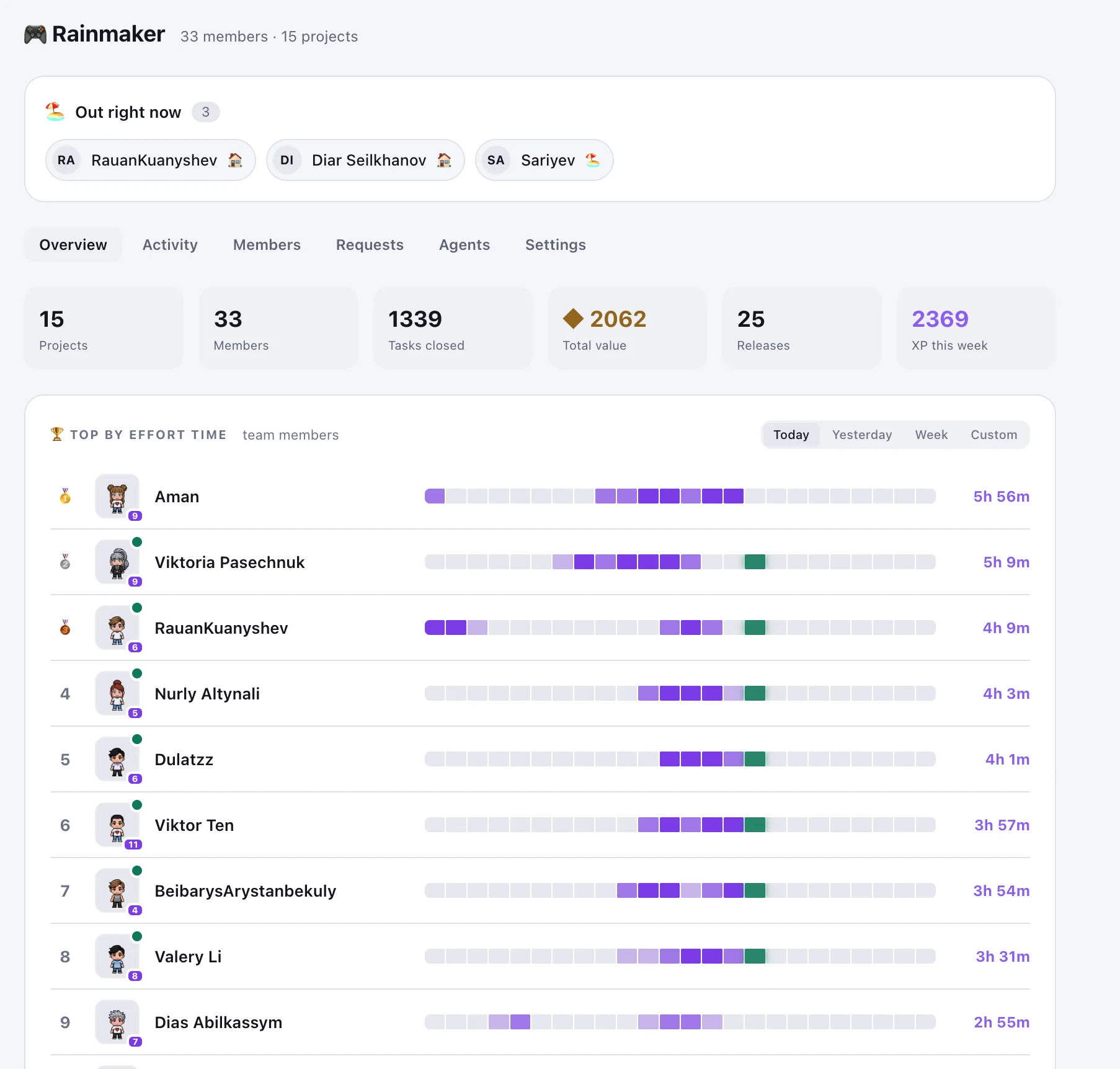
Task: Click the 3h 57m time value
Action: (x=1002, y=825)
